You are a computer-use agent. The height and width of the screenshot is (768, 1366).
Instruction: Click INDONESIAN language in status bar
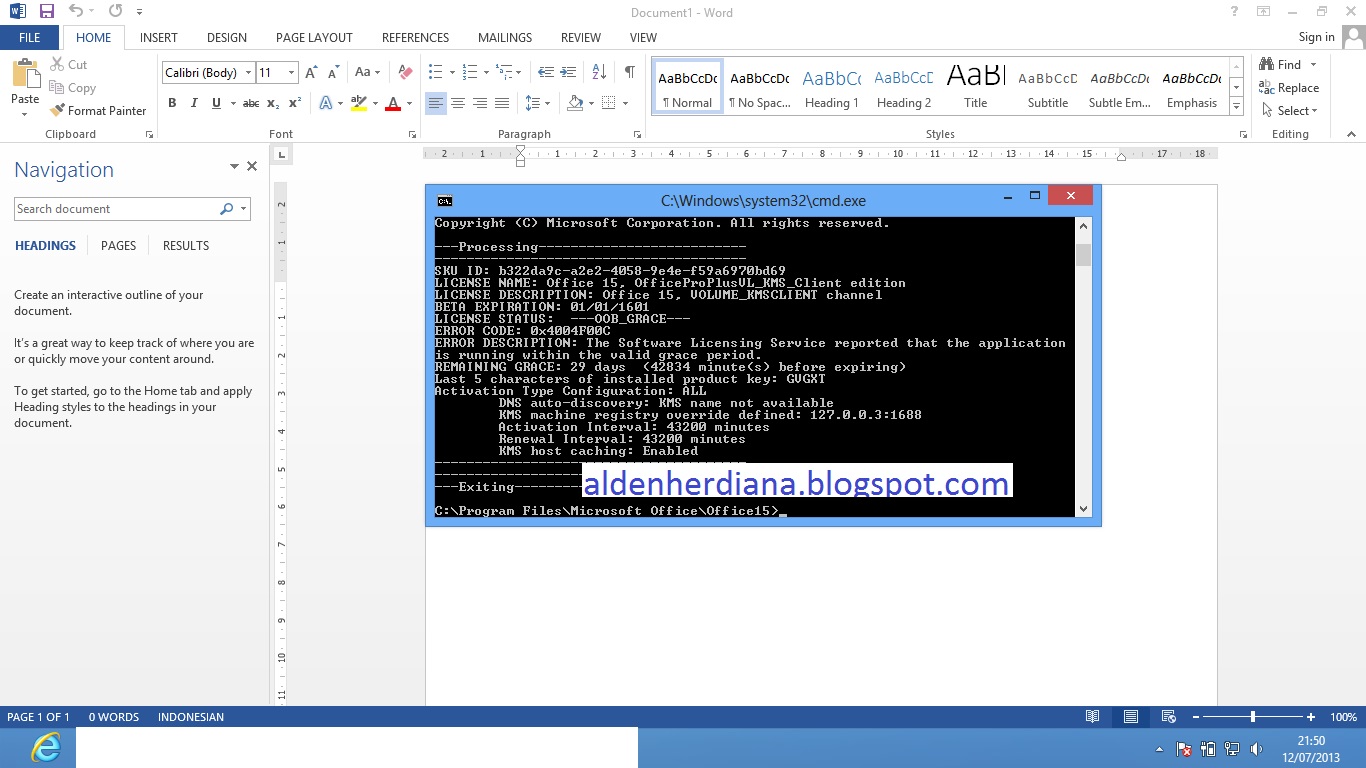[x=191, y=717]
